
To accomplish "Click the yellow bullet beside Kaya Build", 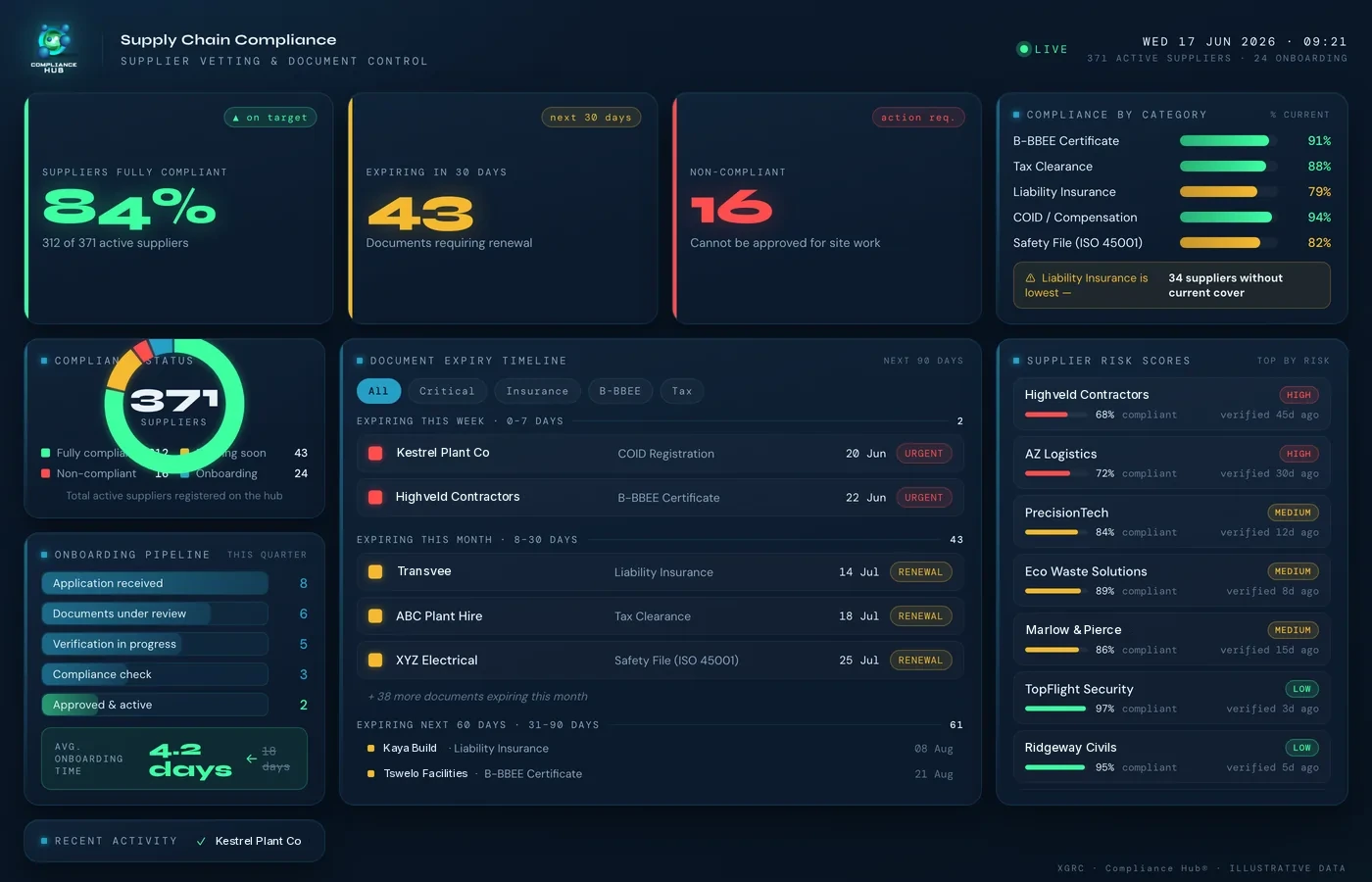I will (370, 749).
